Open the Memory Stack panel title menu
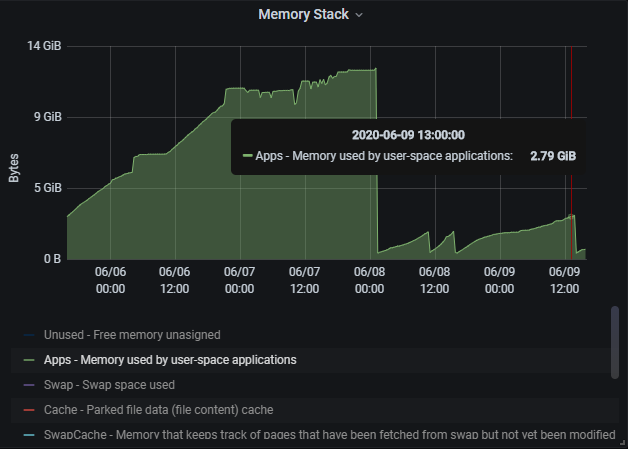The width and height of the screenshot is (628, 449). point(304,14)
